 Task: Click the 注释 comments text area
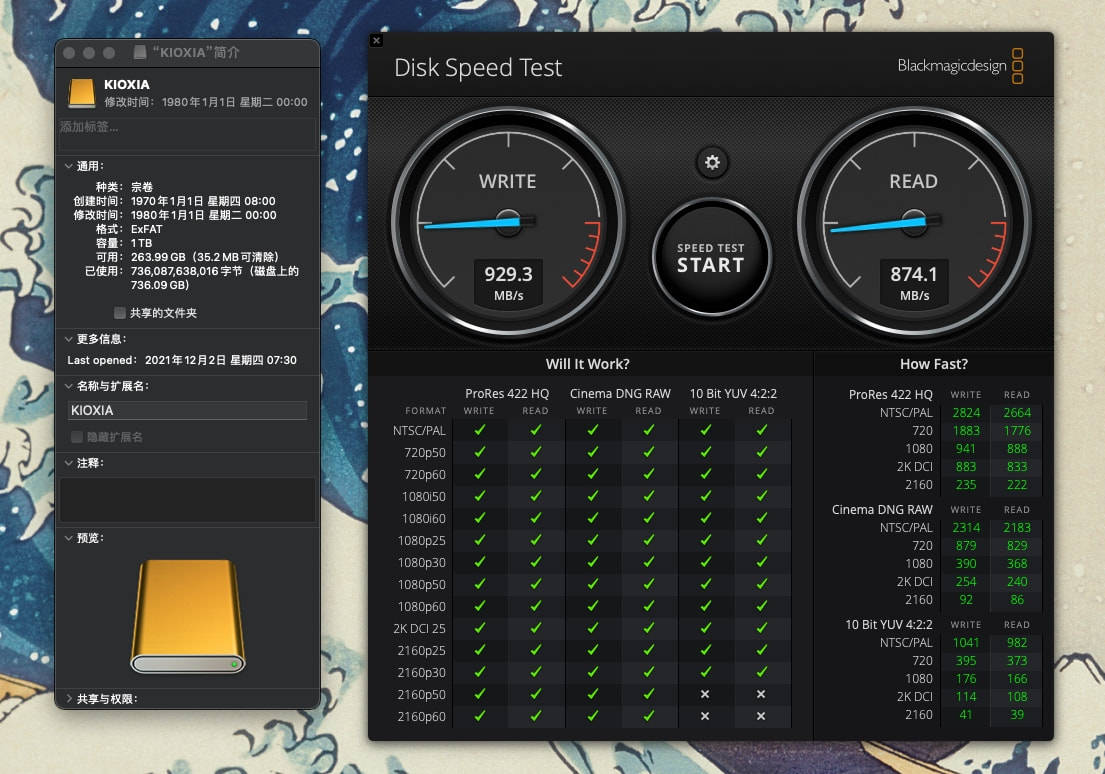point(187,499)
